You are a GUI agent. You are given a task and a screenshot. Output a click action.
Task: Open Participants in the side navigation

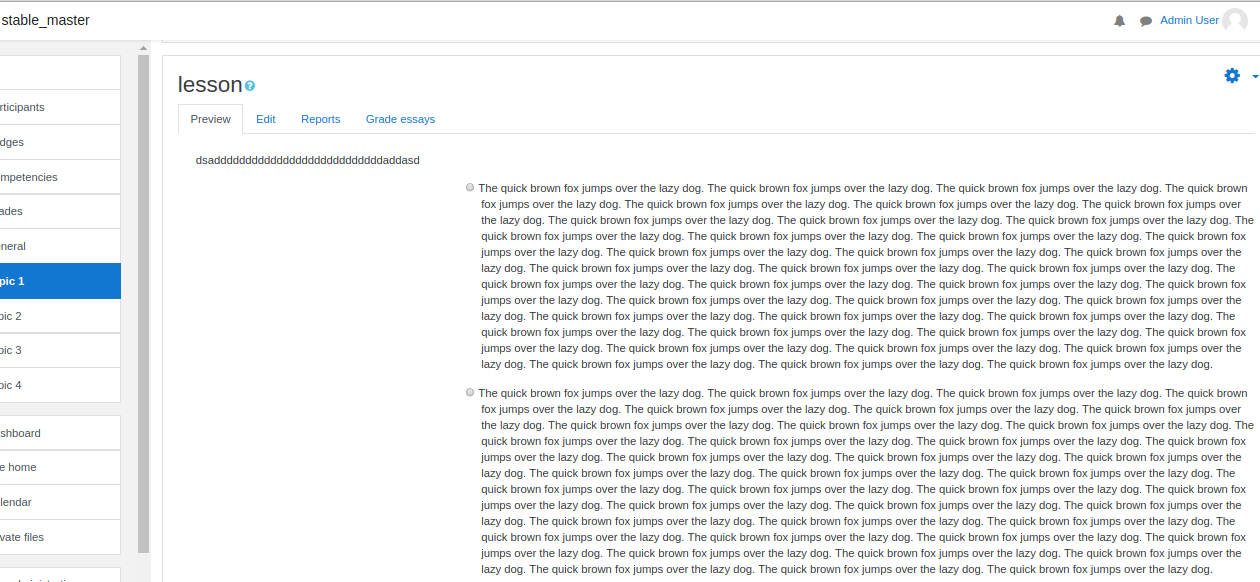[x=60, y=107]
